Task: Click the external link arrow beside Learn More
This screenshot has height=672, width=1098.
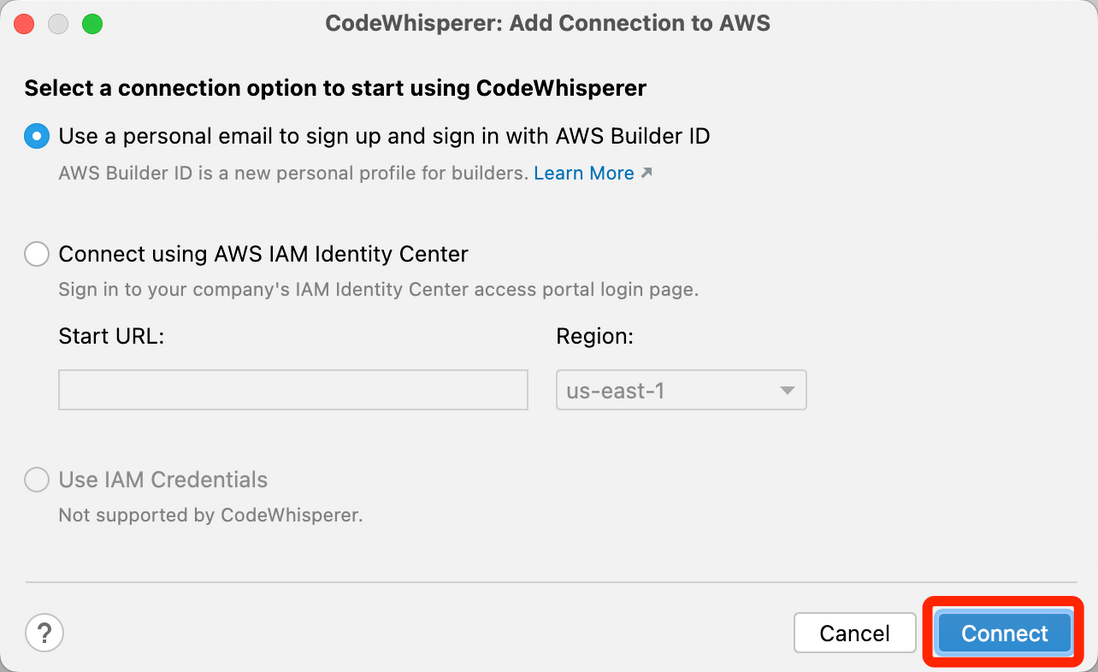Action: [x=648, y=172]
